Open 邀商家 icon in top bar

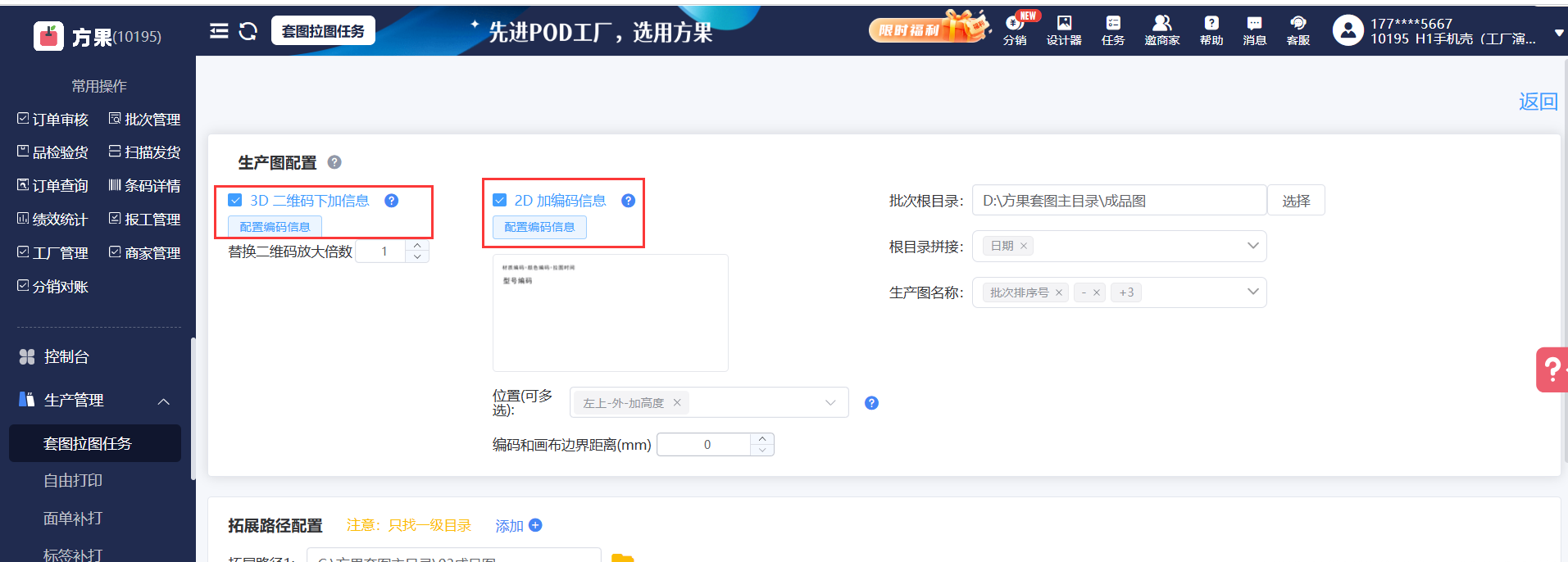[1162, 29]
